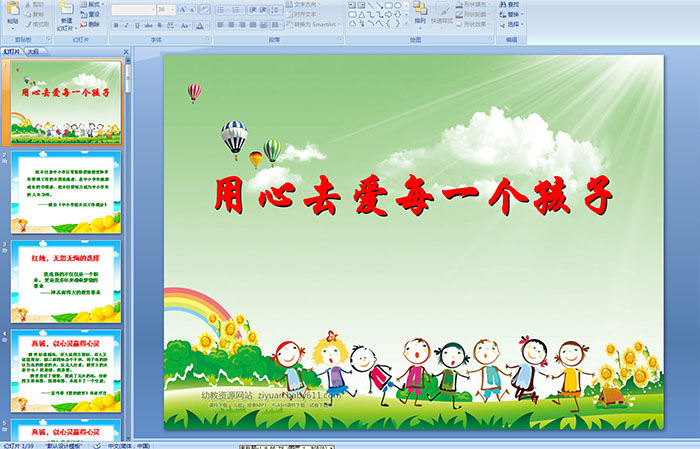The image size is (700, 449).
Task: Open the Paragraph group dialog launcher
Action: (340, 40)
